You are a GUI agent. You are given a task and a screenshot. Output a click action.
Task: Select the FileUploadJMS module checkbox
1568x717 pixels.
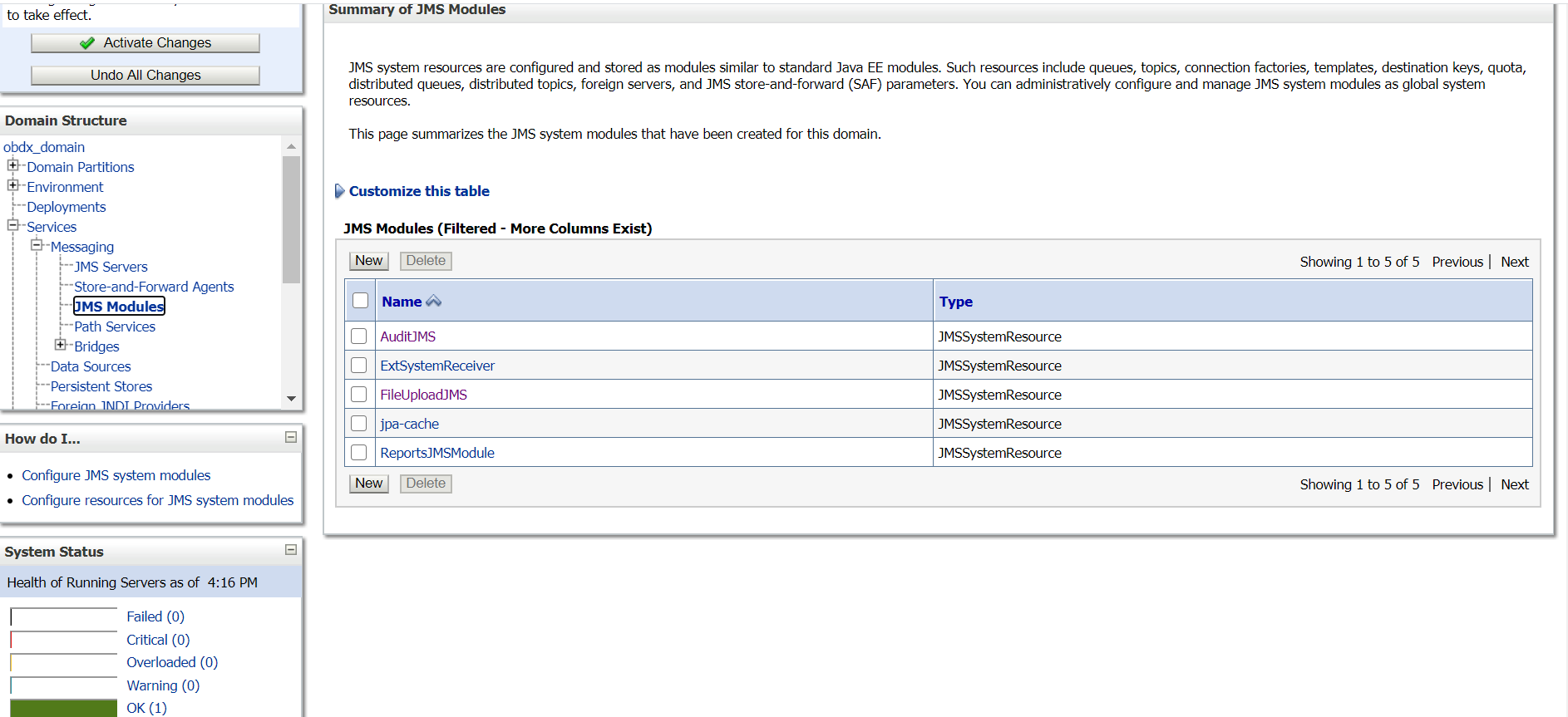(x=359, y=395)
